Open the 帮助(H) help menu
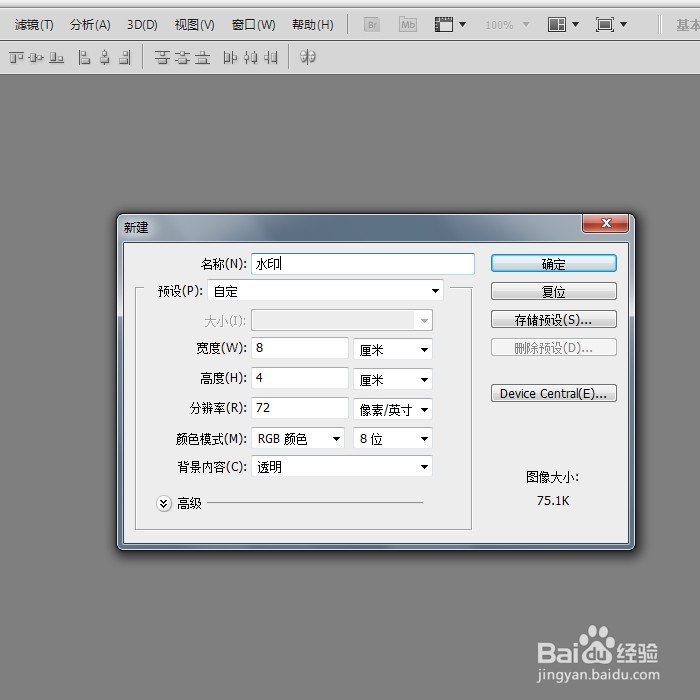700x700 pixels. [x=312, y=25]
